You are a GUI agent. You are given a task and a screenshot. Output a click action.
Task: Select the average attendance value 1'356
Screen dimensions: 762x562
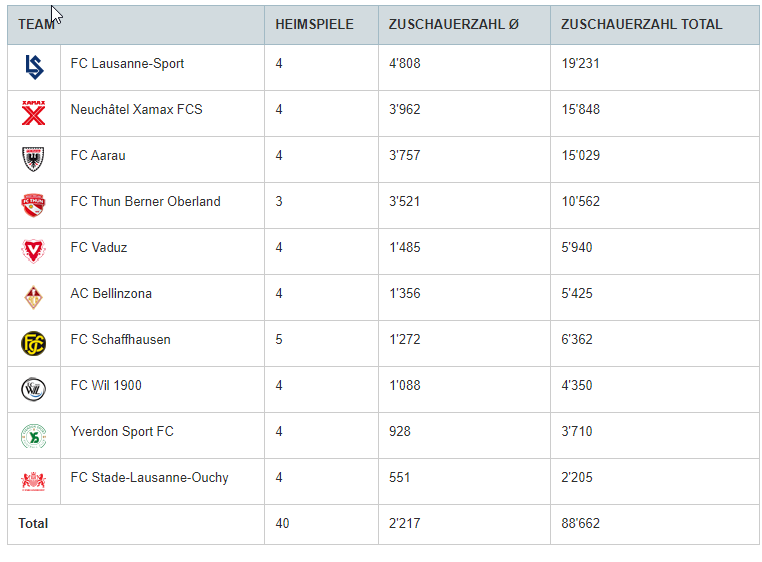pyautogui.click(x=405, y=294)
